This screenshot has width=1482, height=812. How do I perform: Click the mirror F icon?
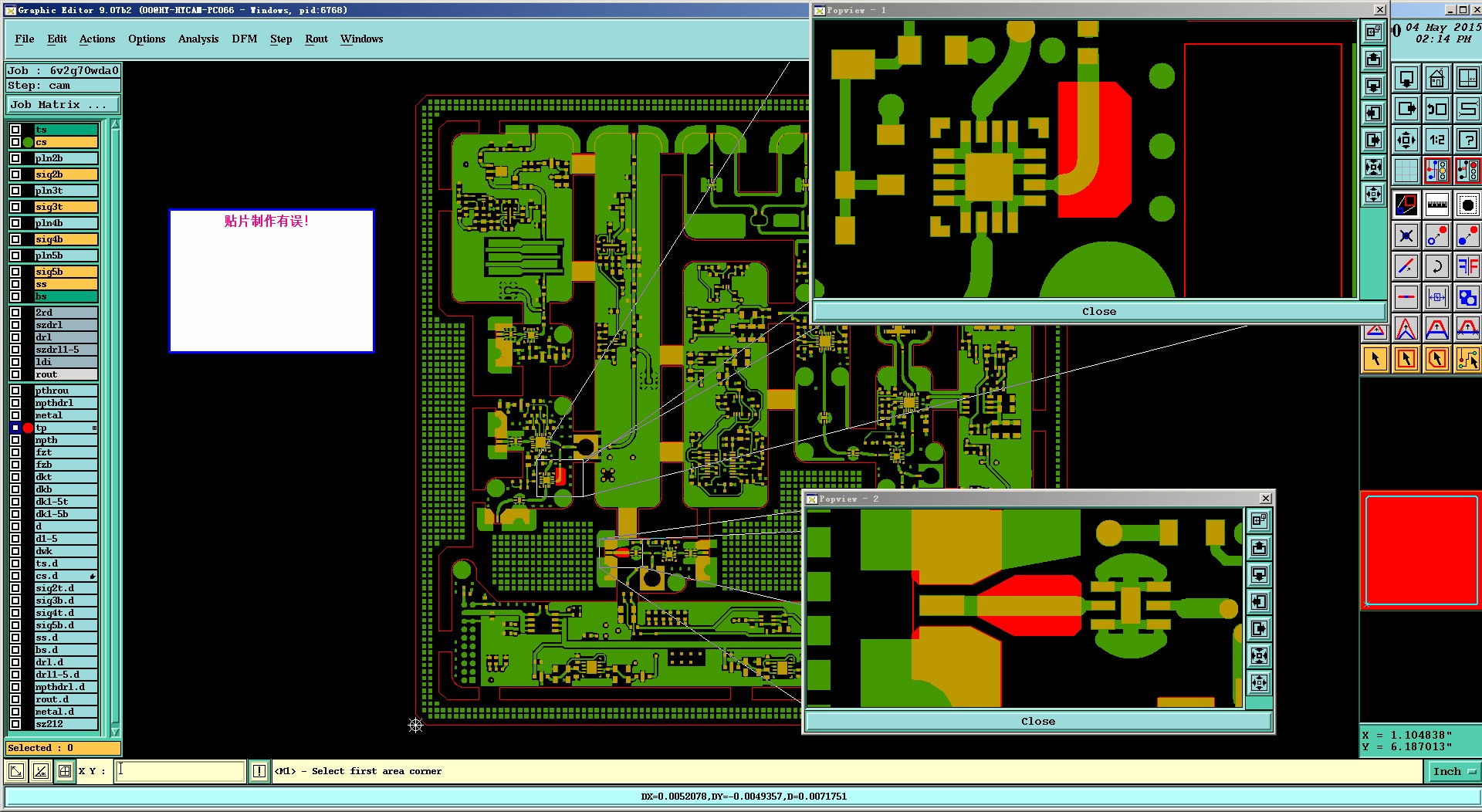[1467, 267]
